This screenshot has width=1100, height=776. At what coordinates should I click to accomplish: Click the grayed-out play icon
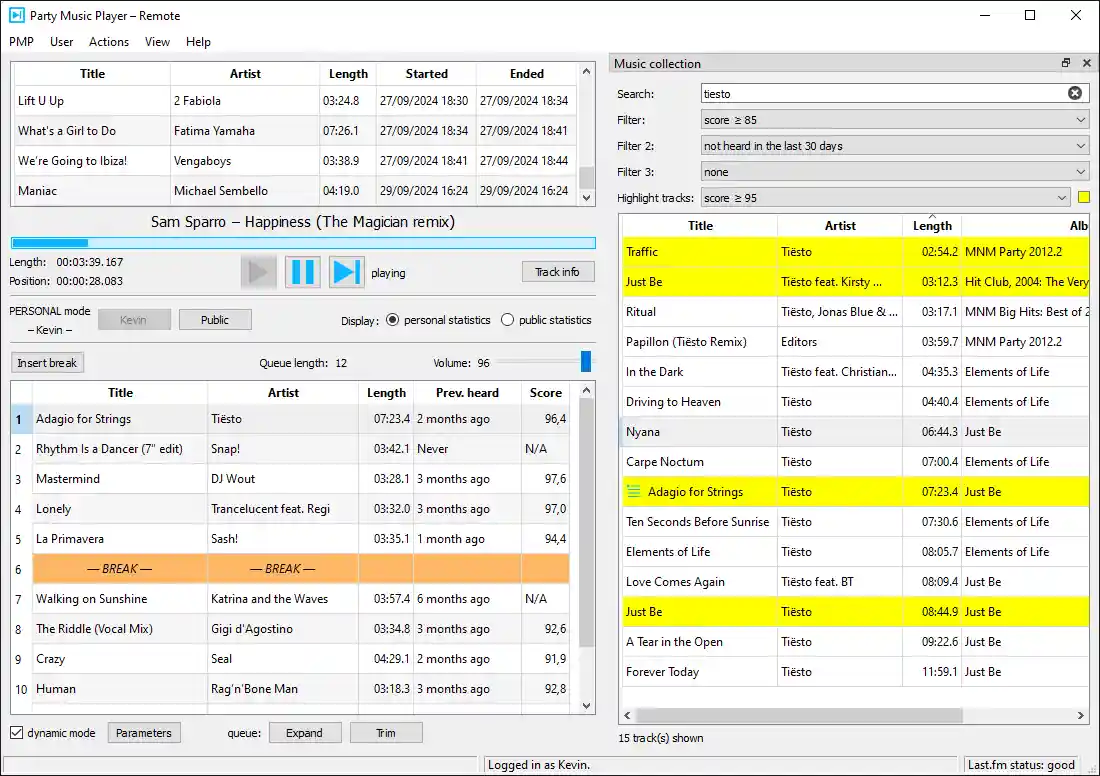pos(258,272)
